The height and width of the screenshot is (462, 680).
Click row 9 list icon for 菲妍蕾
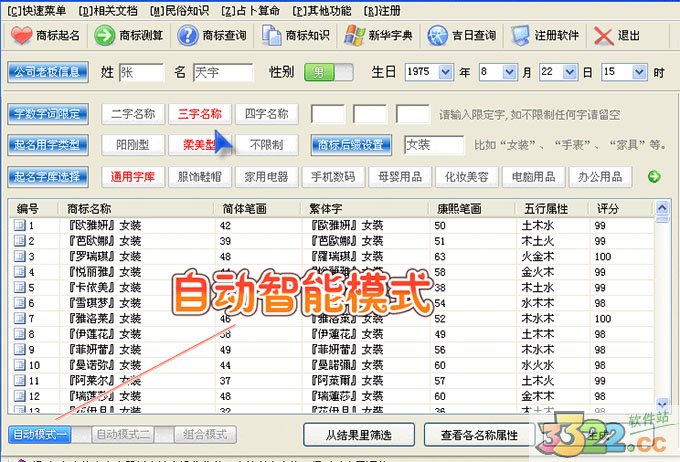pos(20,349)
